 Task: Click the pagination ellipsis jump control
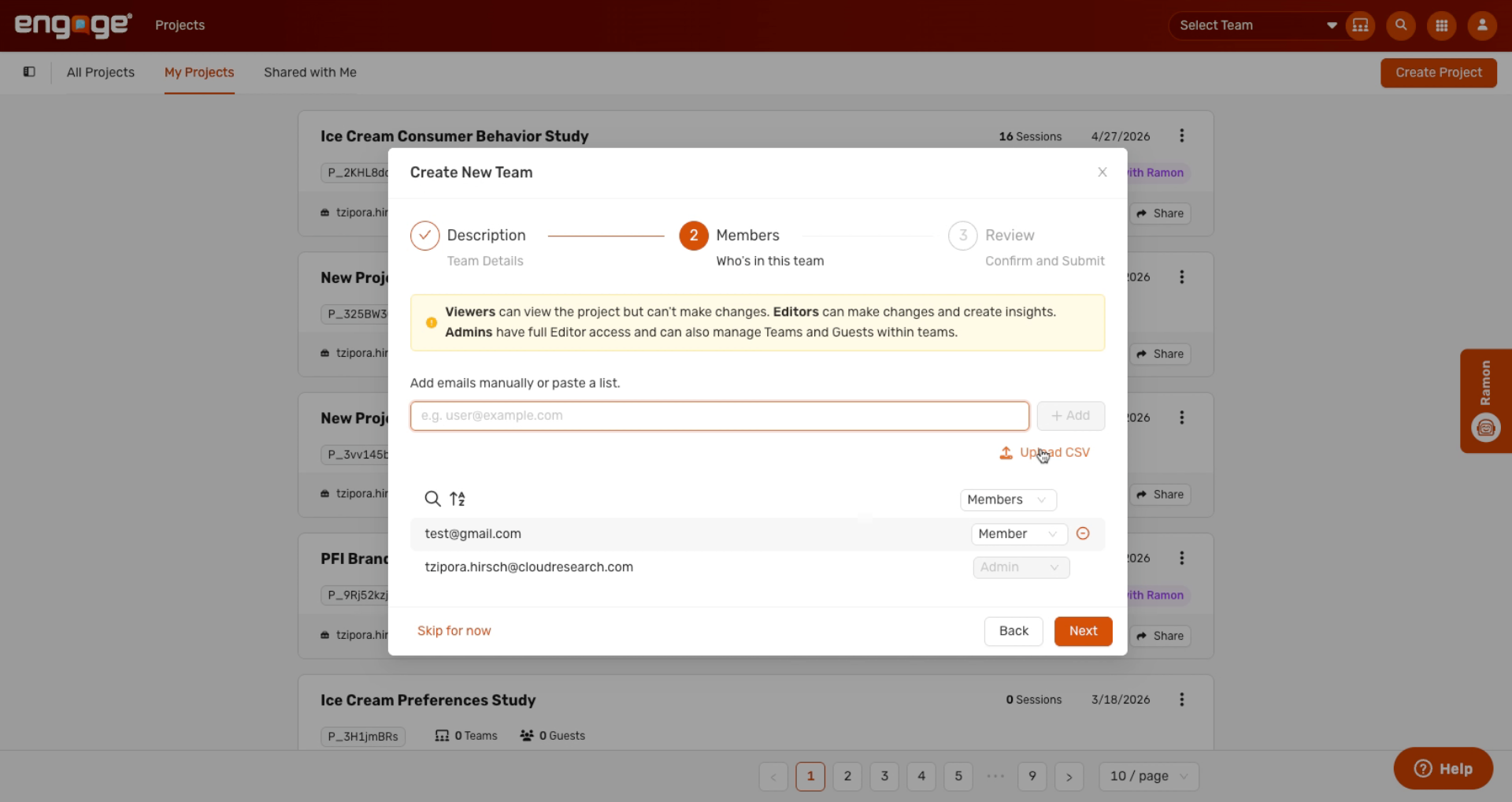pyautogui.click(x=995, y=776)
